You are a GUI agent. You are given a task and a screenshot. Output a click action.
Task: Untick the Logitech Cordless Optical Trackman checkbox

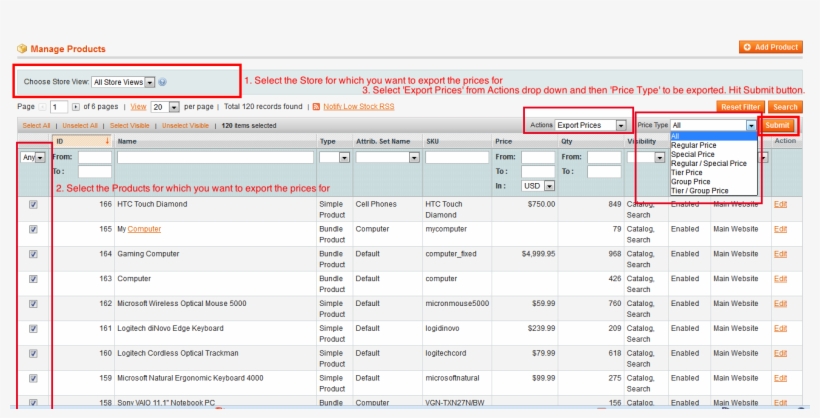pyautogui.click(x=33, y=354)
